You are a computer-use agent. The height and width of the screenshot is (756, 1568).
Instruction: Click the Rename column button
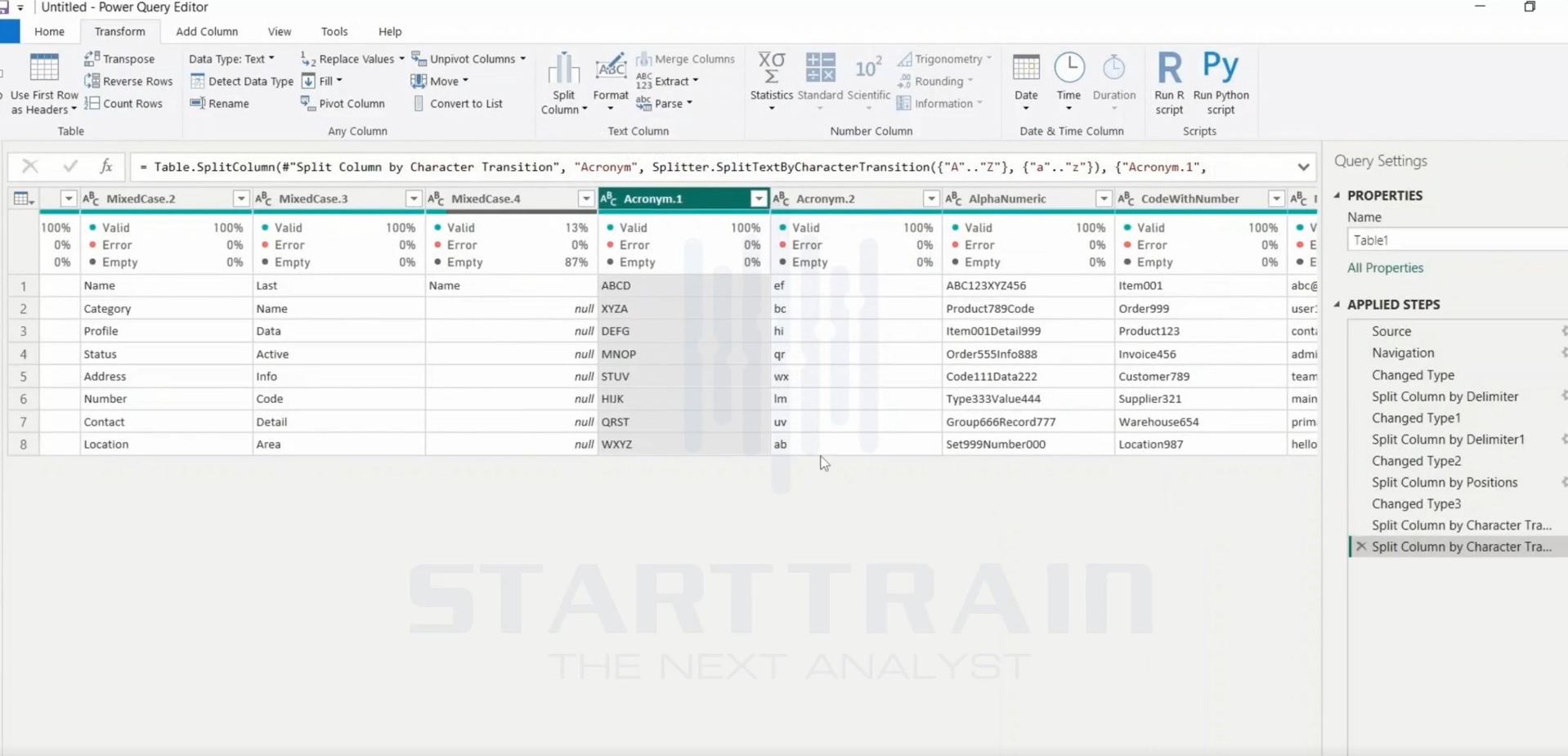(219, 103)
